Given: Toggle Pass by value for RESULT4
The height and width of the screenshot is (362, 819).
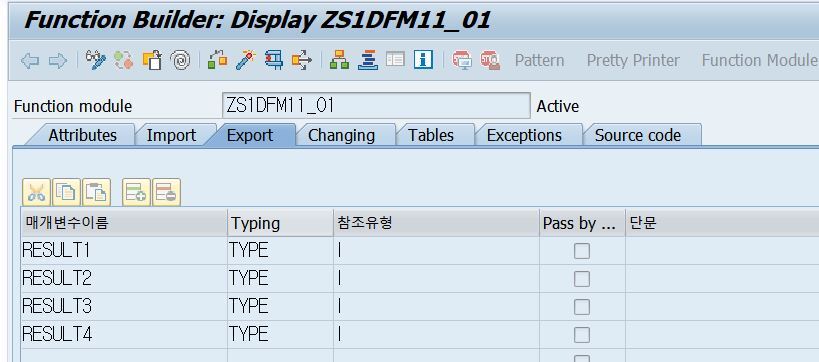Looking at the screenshot, I should point(582,334).
